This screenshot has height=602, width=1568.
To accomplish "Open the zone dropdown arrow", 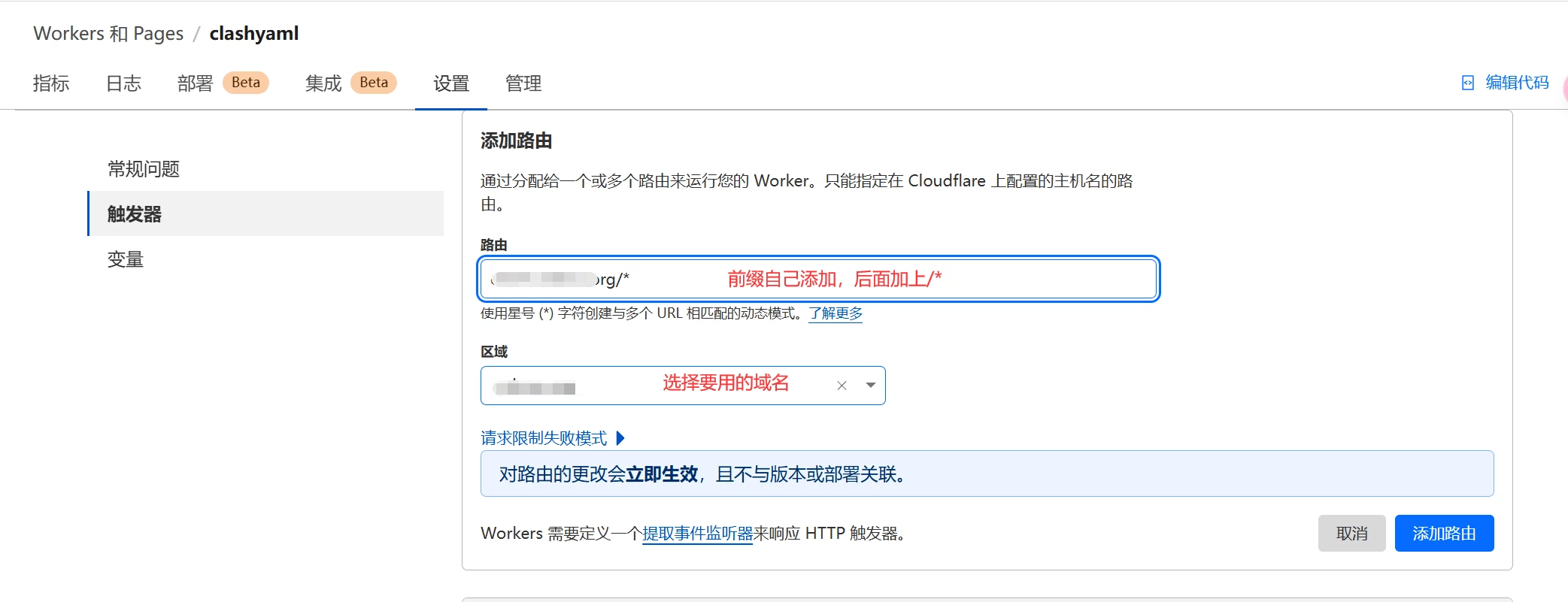I will tap(870, 386).
